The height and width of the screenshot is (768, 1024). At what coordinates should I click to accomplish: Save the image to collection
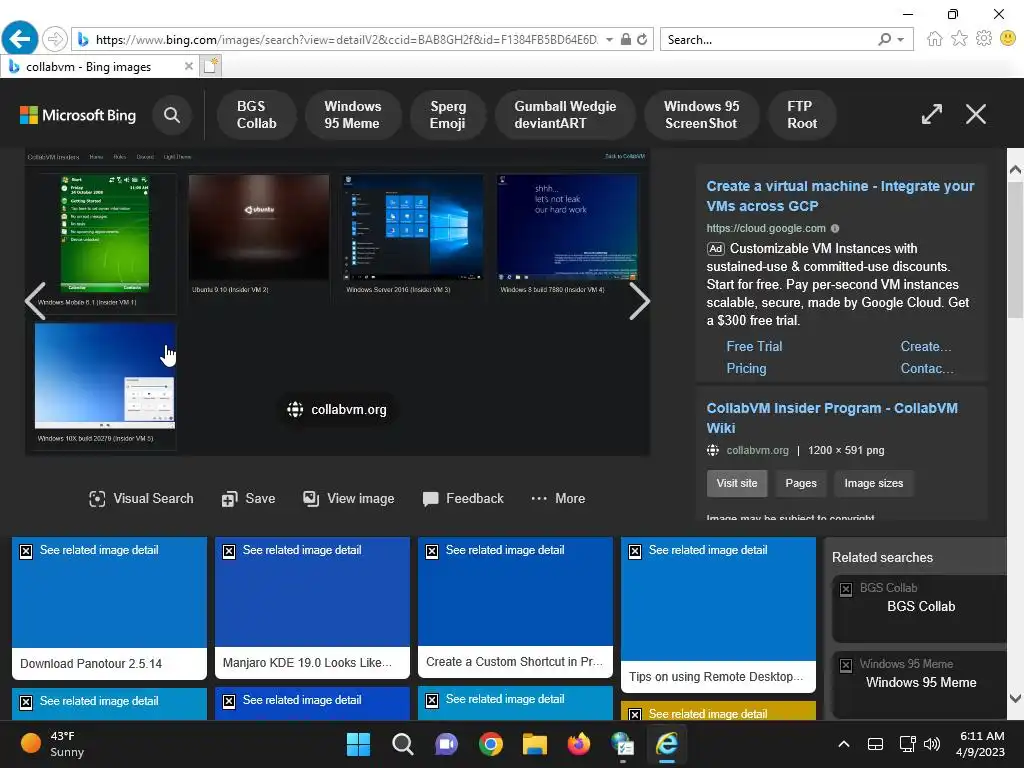point(248,498)
